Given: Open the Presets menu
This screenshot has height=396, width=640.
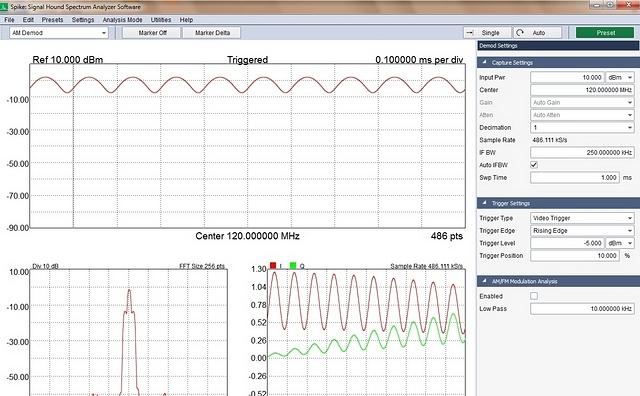Looking at the screenshot, I should 52,20.
